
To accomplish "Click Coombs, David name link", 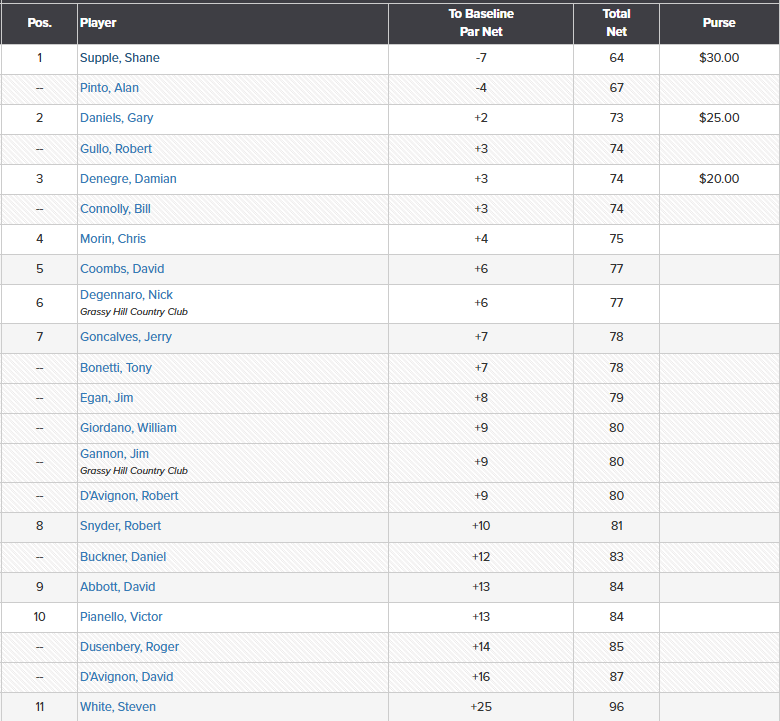I will 122,269.
